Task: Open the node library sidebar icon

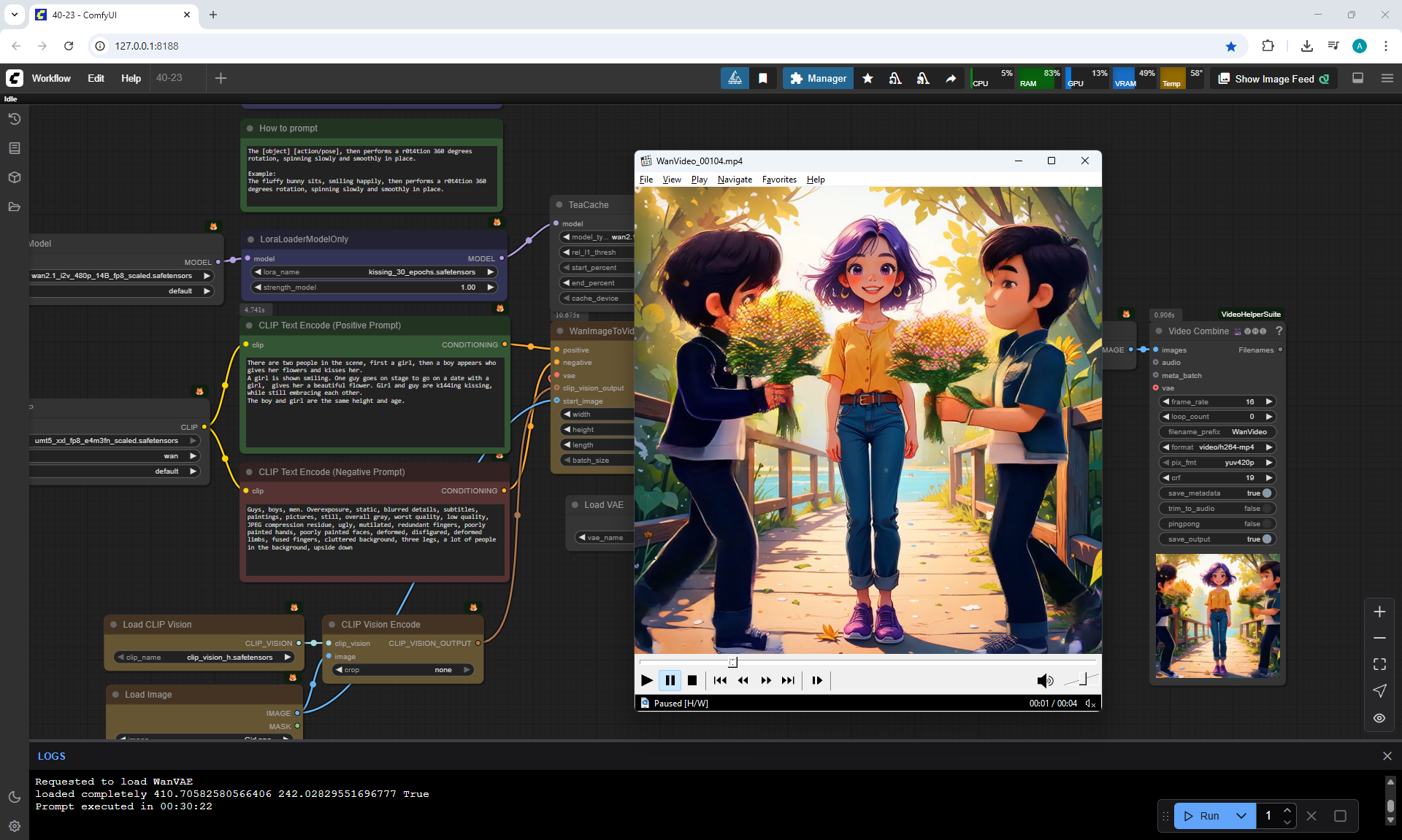Action: point(14,148)
